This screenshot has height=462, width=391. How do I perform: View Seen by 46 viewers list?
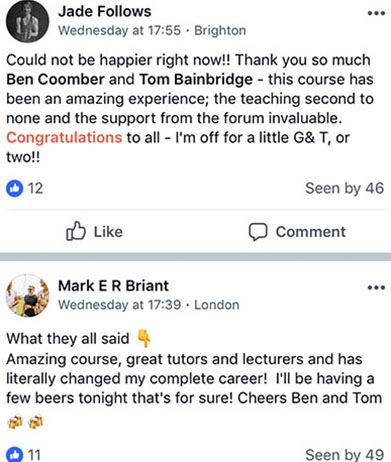(x=345, y=188)
